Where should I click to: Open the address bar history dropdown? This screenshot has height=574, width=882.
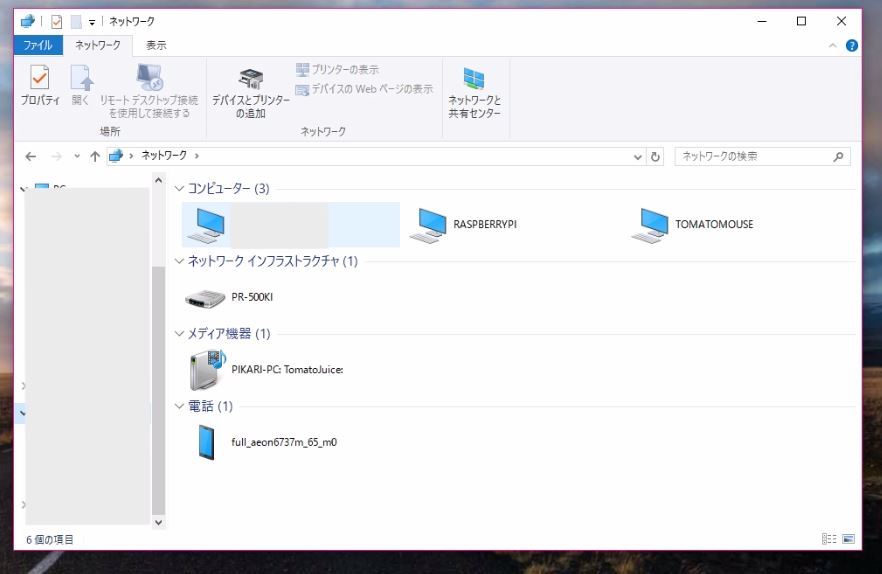(x=639, y=157)
